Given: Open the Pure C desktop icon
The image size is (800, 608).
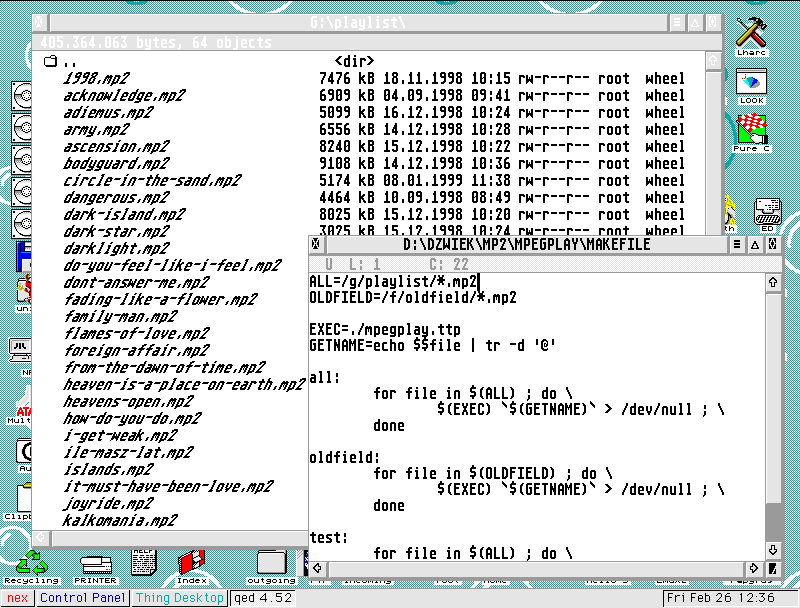Looking at the screenshot, I should pyautogui.click(x=751, y=132).
